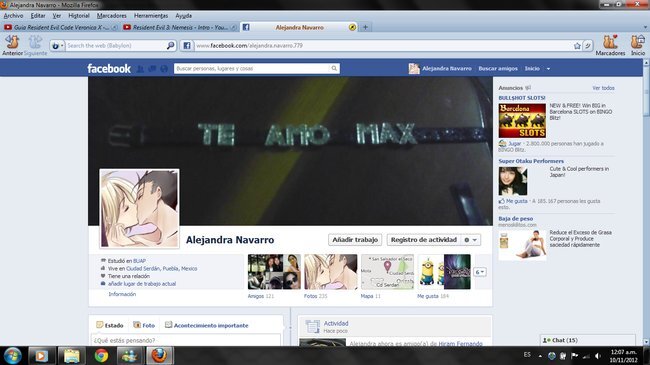The width and height of the screenshot is (650, 365).
Task: Click the Amigos thumbnail collage
Action: (274, 272)
